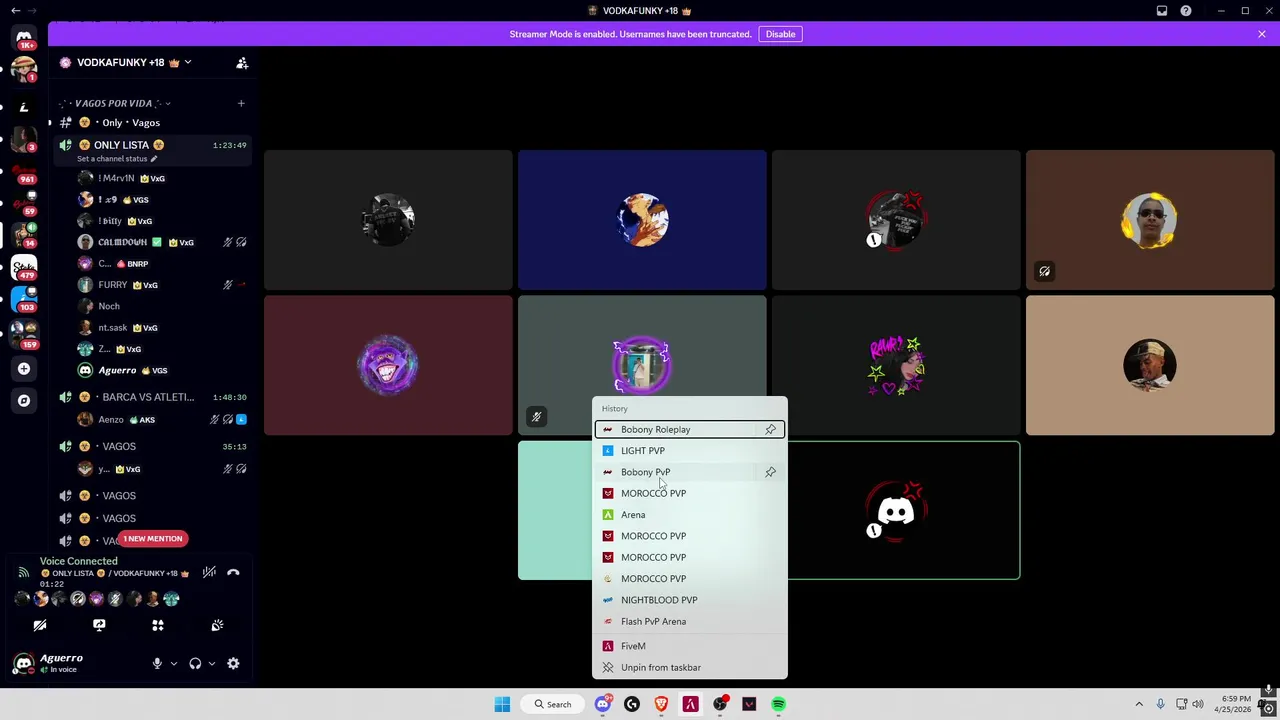Open Discord direct messages home icon
Viewport: 1280px width, 720px height.
click(x=24, y=38)
